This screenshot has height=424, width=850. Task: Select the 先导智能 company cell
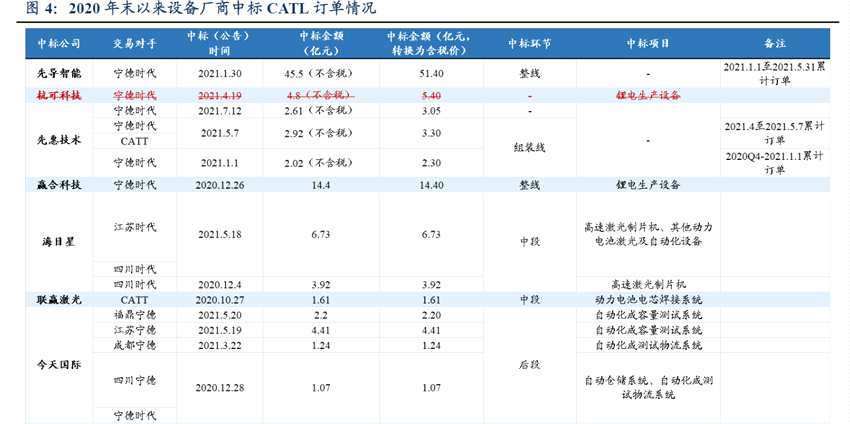click(59, 74)
